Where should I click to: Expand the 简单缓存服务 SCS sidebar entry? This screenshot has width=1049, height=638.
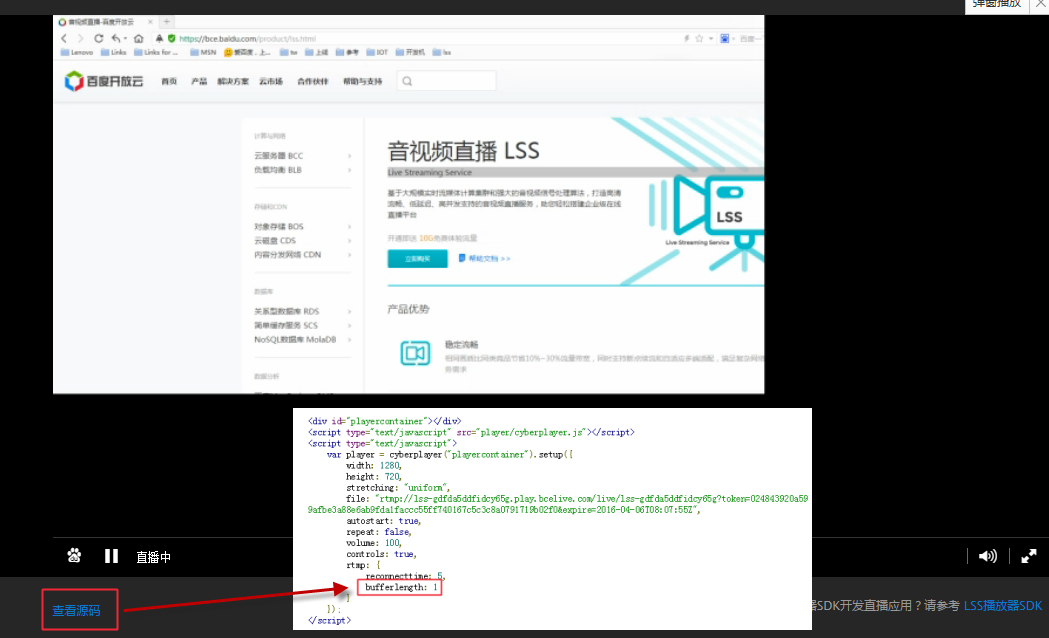click(302, 326)
